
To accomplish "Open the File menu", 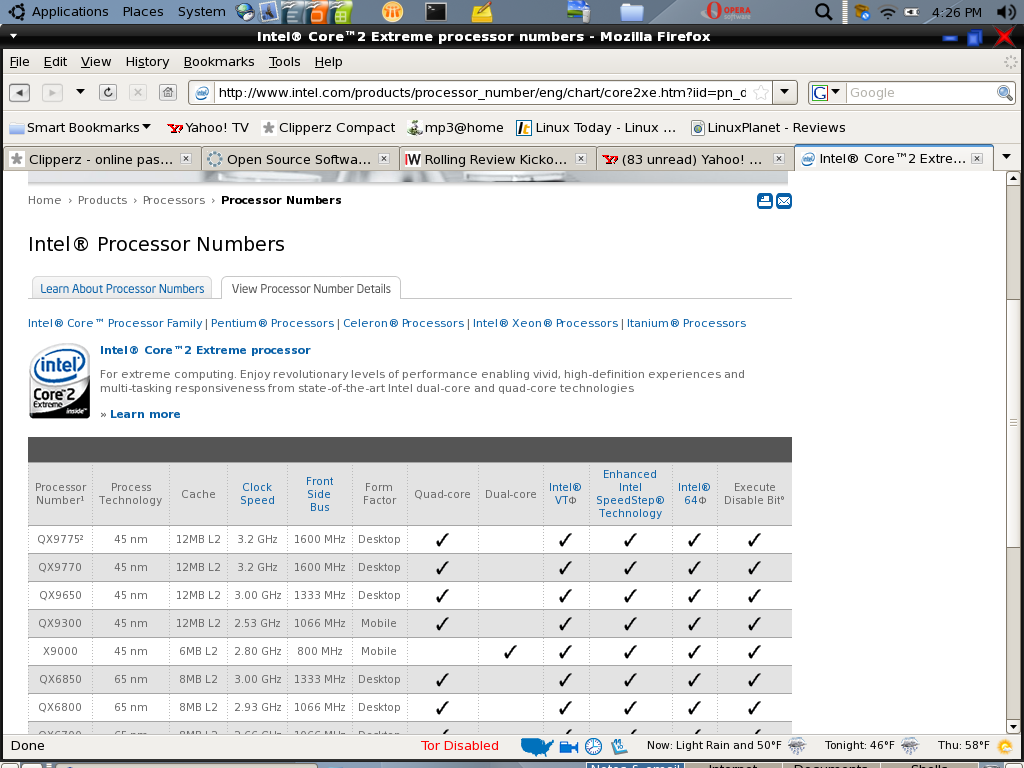I will pyautogui.click(x=20, y=61).
